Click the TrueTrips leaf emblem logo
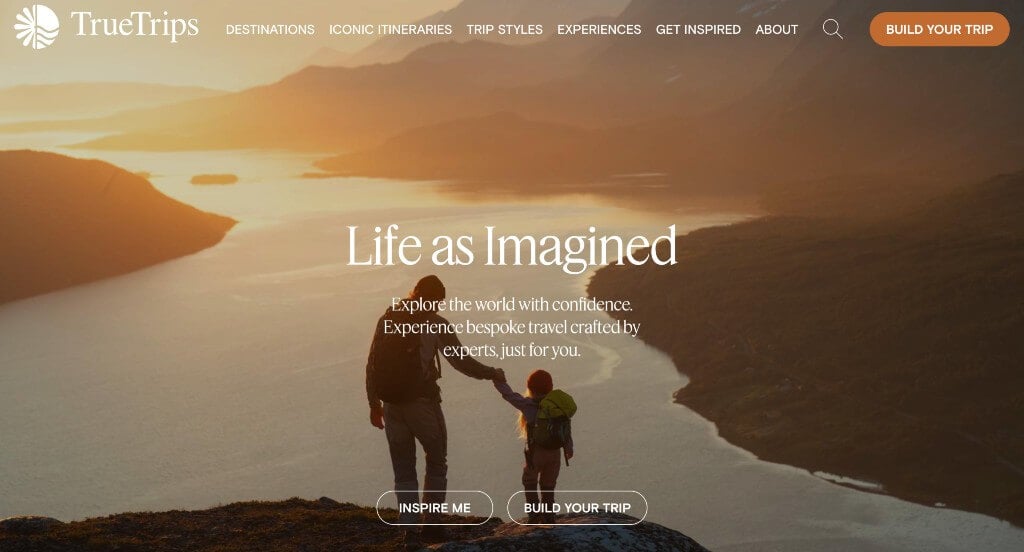 (x=37, y=27)
